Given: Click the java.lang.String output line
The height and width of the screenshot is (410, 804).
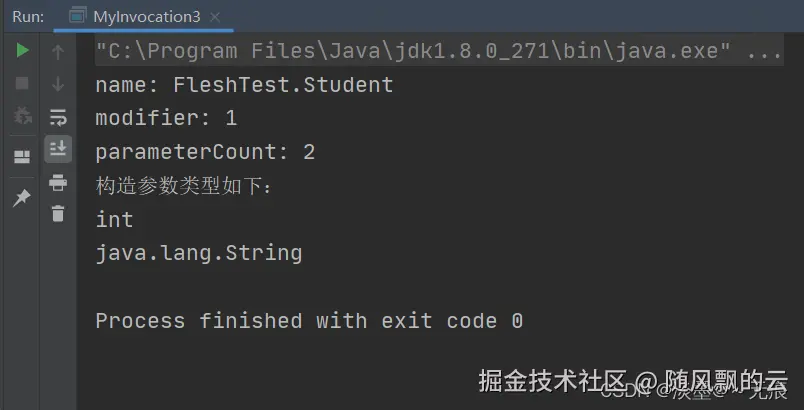Looking at the screenshot, I should 198,253.
